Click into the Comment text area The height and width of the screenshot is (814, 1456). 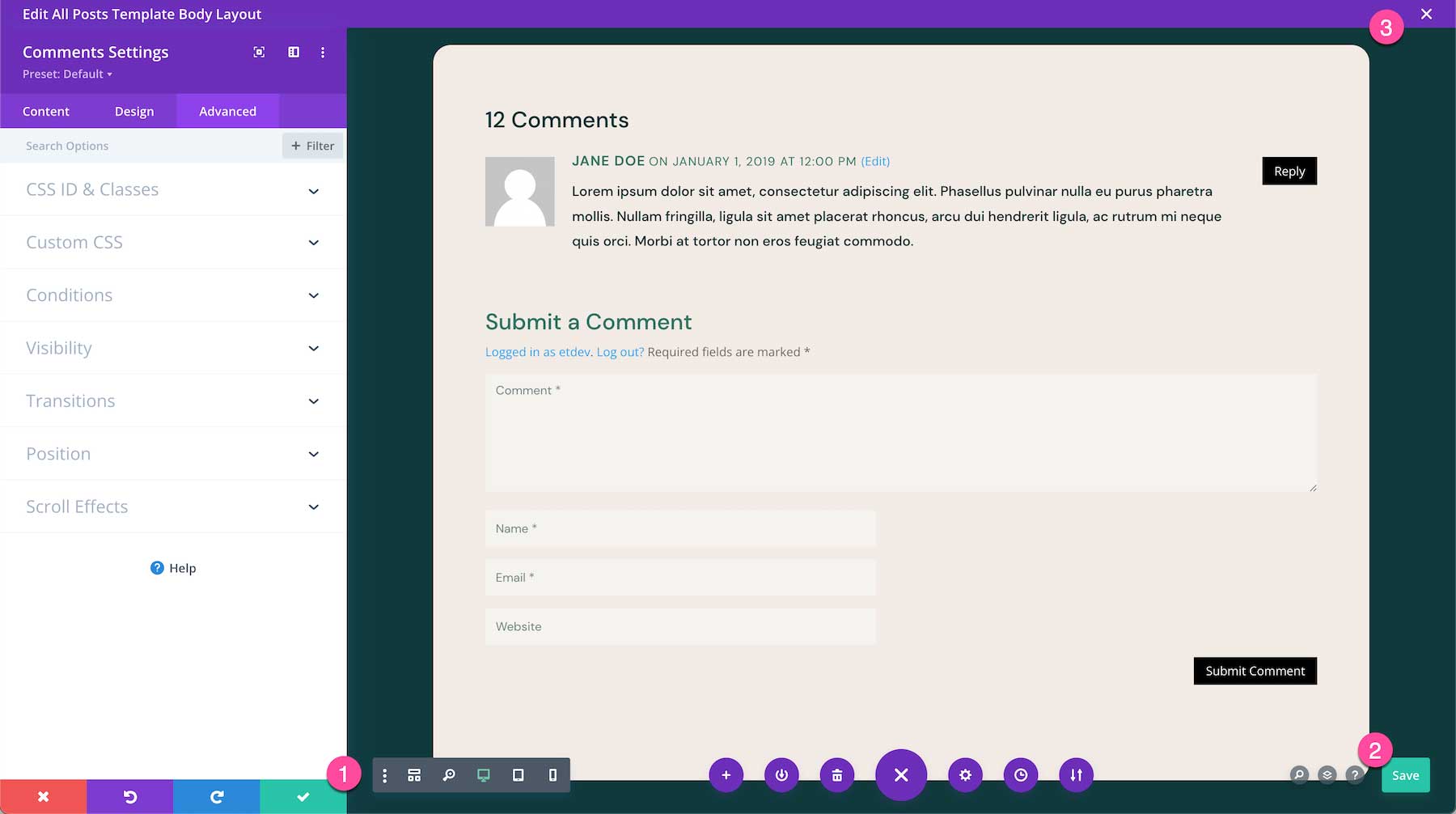tap(901, 433)
